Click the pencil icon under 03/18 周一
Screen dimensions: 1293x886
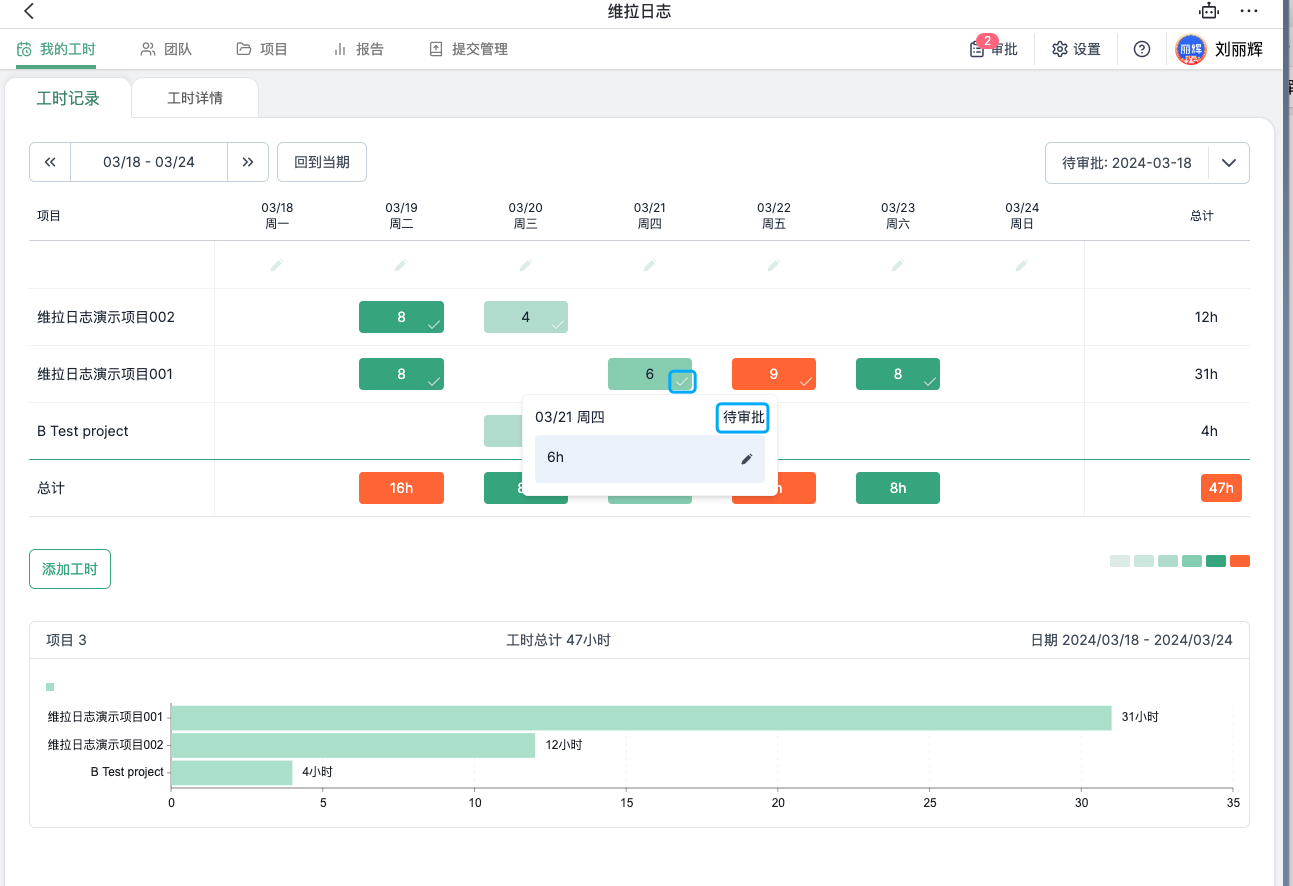[277, 265]
